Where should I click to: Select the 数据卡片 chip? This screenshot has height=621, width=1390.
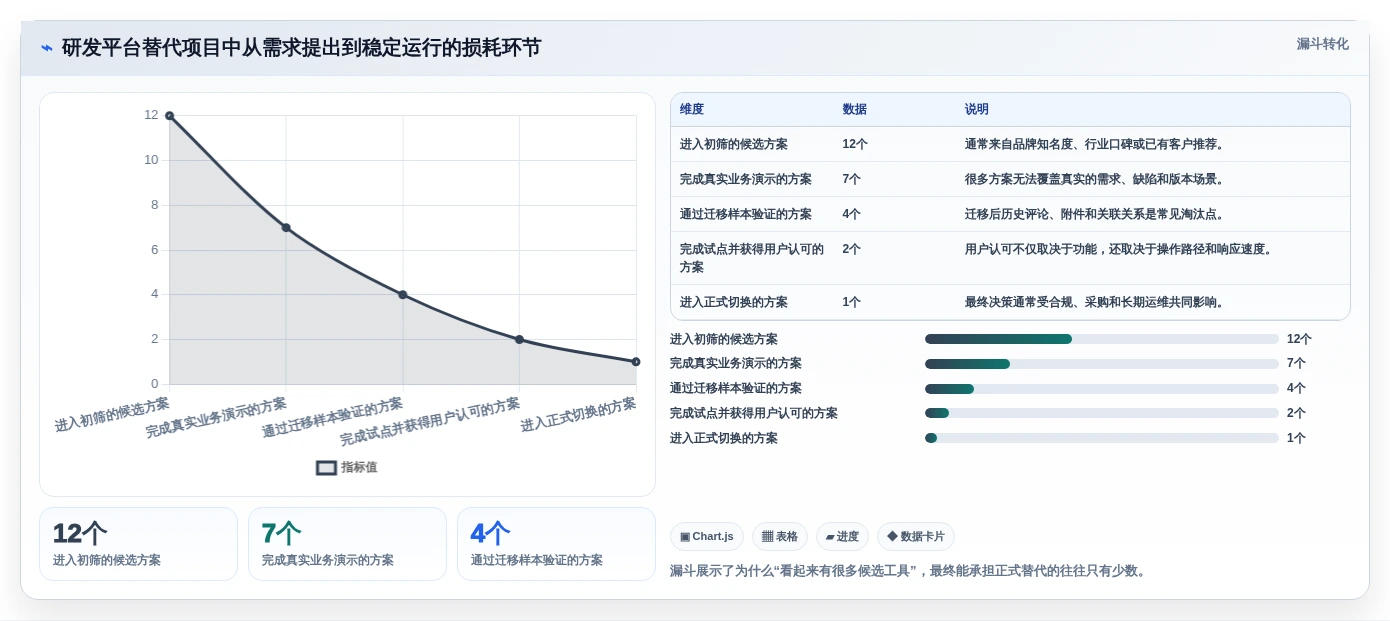916,537
